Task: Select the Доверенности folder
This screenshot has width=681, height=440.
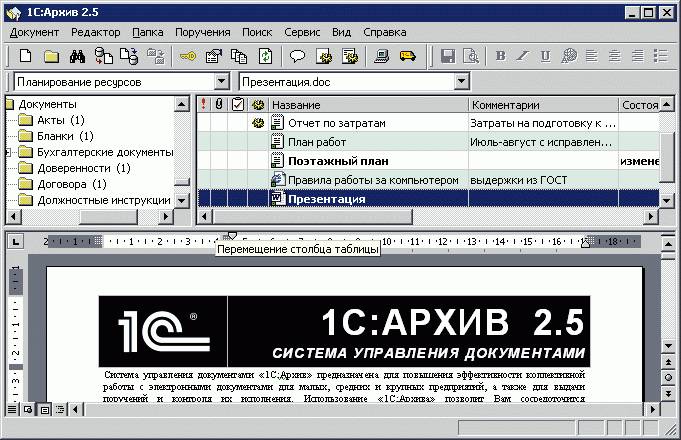Action: [x=84, y=169]
